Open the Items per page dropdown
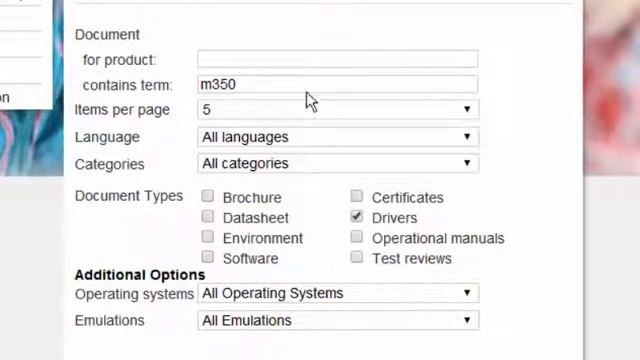The height and width of the screenshot is (360, 640). 338,109
